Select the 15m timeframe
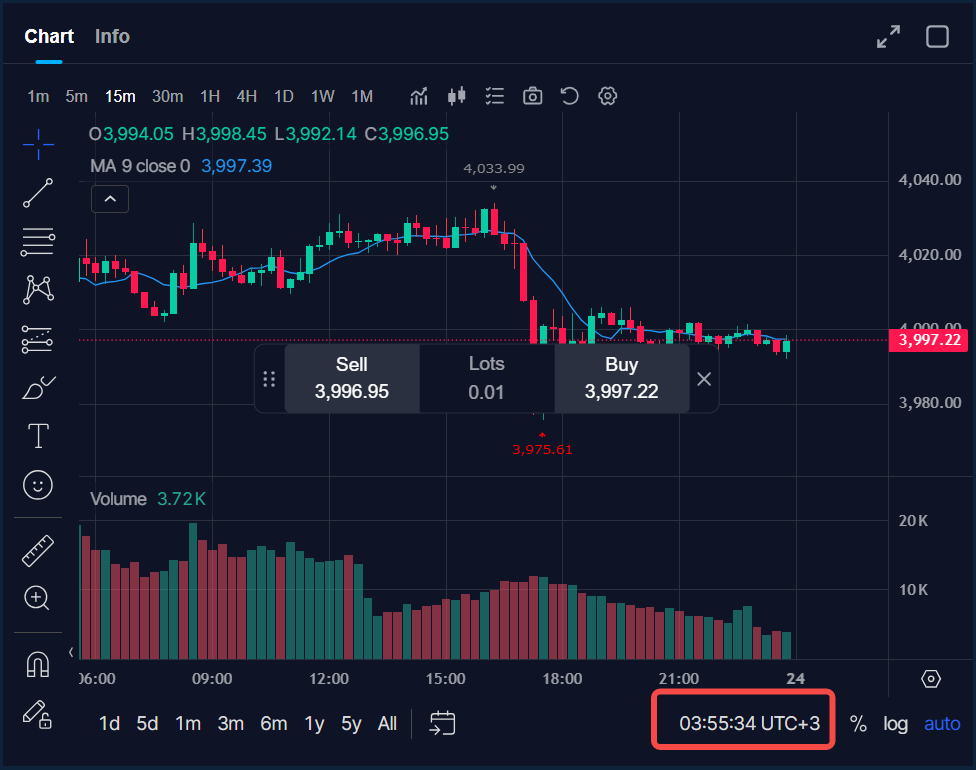This screenshot has width=976, height=770. tap(120, 96)
